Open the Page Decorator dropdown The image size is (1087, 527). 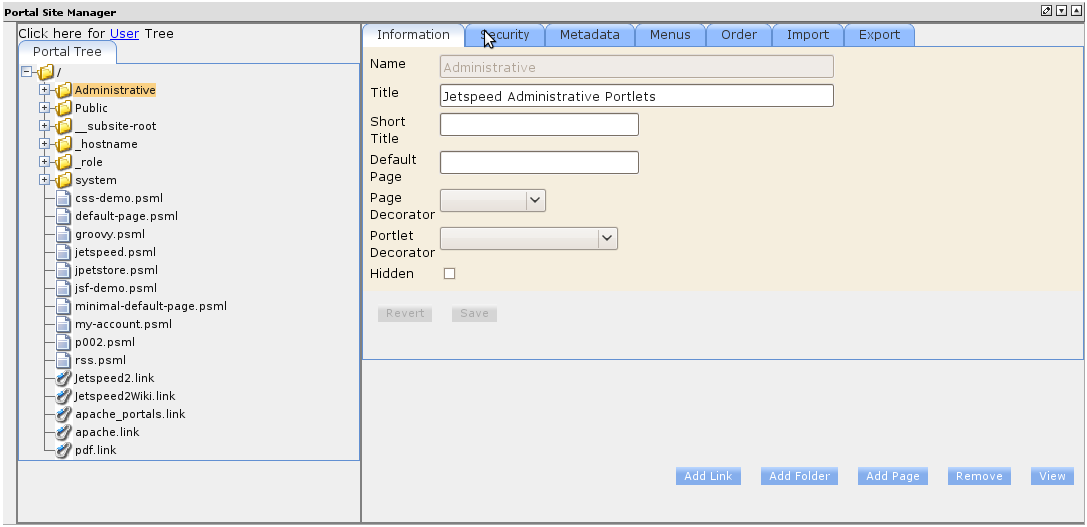click(535, 200)
